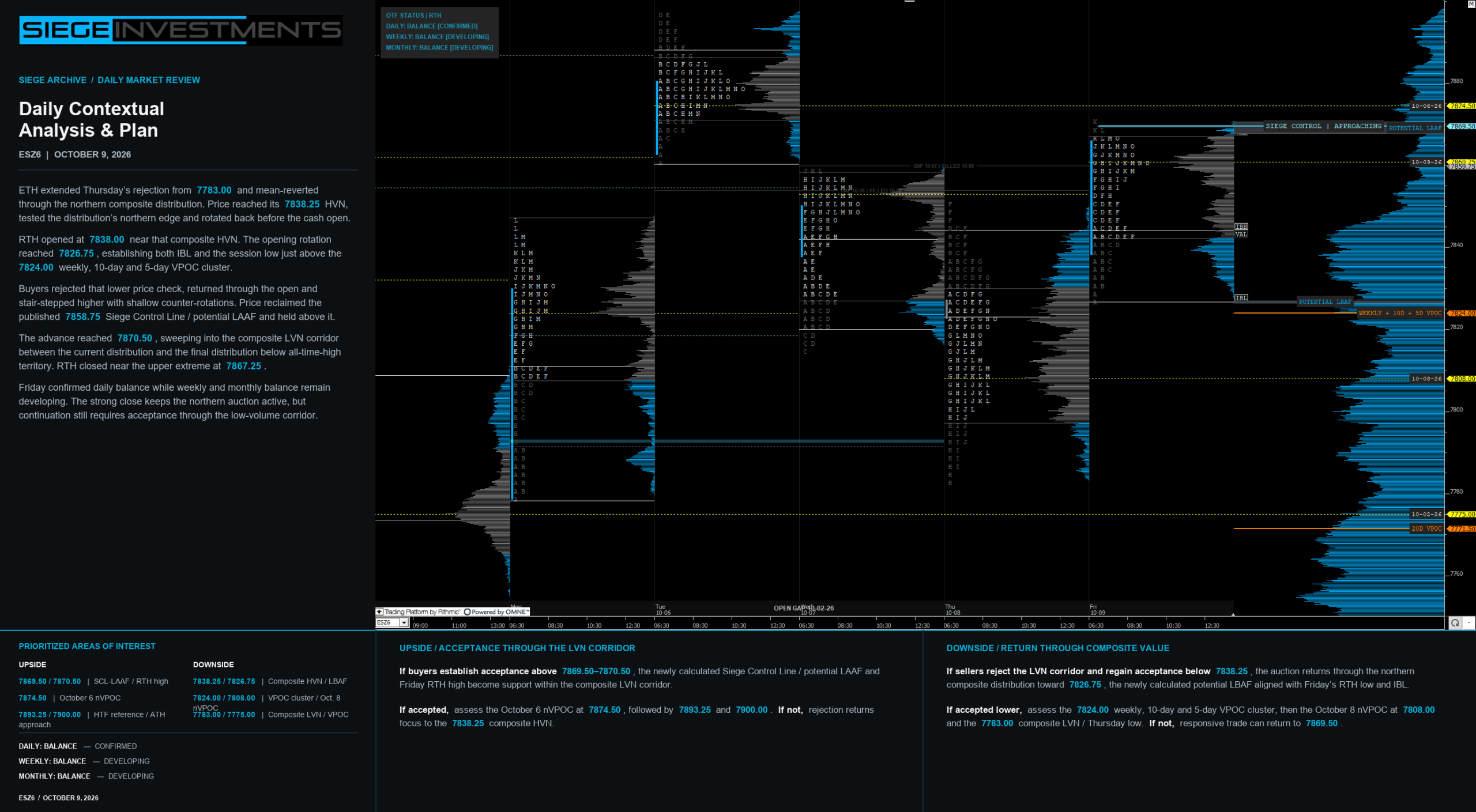This screenshot has width=1476, height=812.
Task: Select the VAL tag on Friday's profile
Action: 1241,235
